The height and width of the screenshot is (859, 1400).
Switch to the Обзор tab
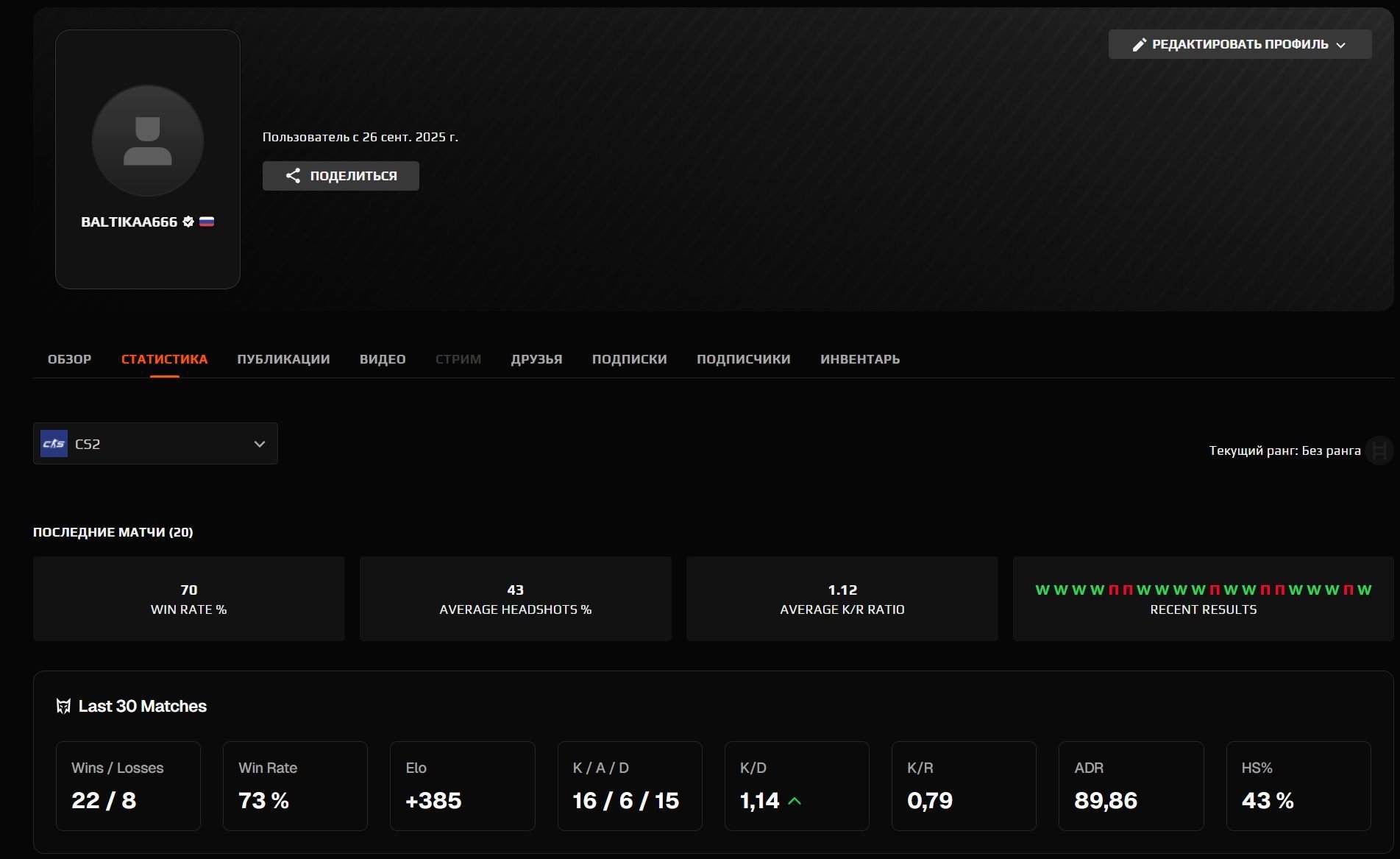click(69, 359)
